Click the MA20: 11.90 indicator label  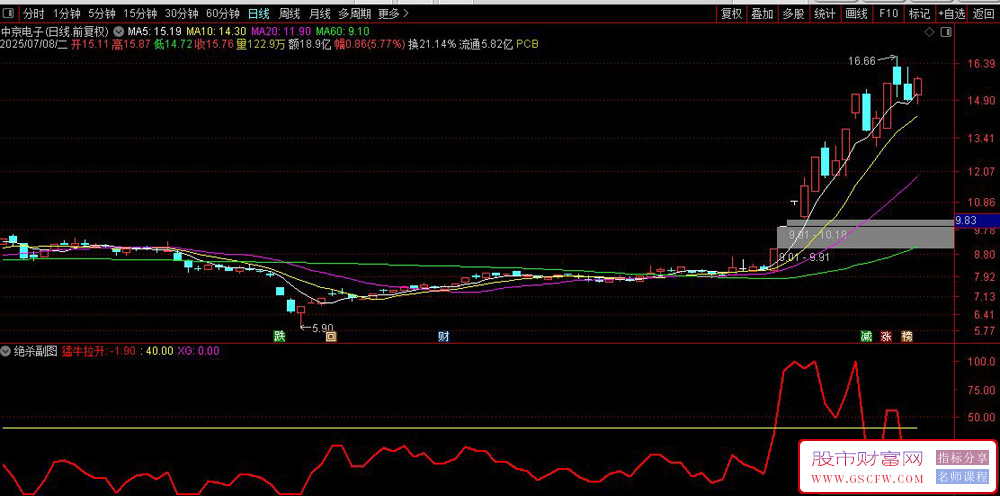(x=281, y=31)
